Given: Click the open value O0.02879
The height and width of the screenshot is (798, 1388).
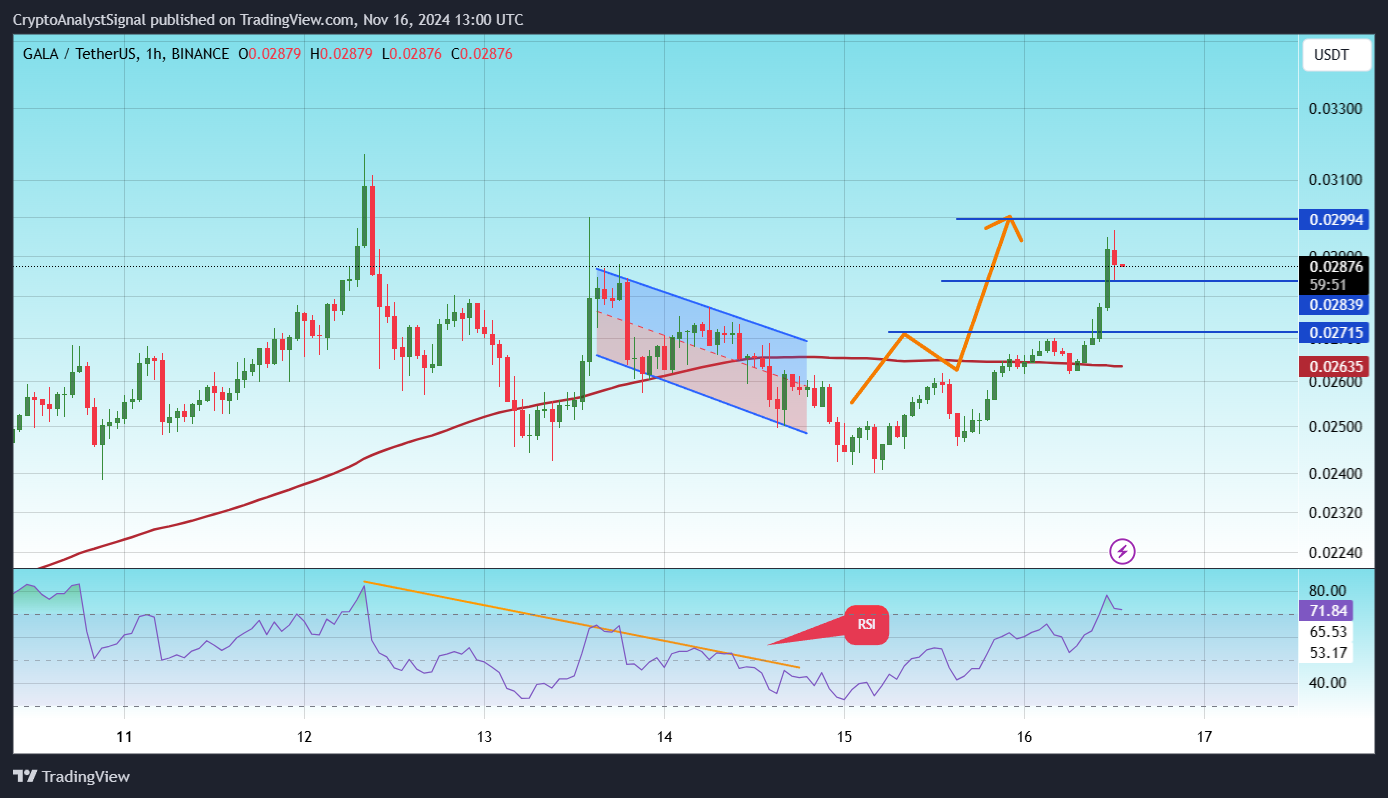Looking at the screenshot, I should [x=270, y=54].
